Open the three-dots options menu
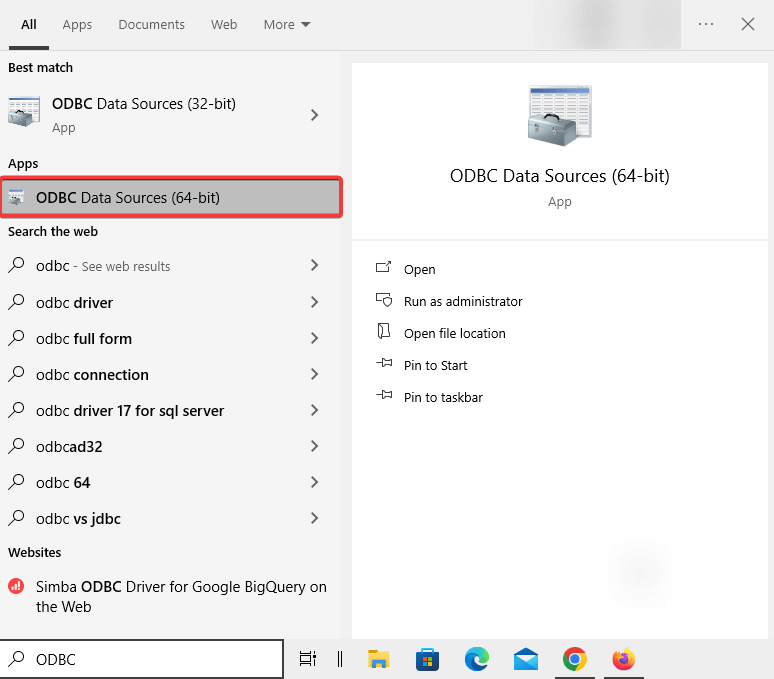 point(706,24)
